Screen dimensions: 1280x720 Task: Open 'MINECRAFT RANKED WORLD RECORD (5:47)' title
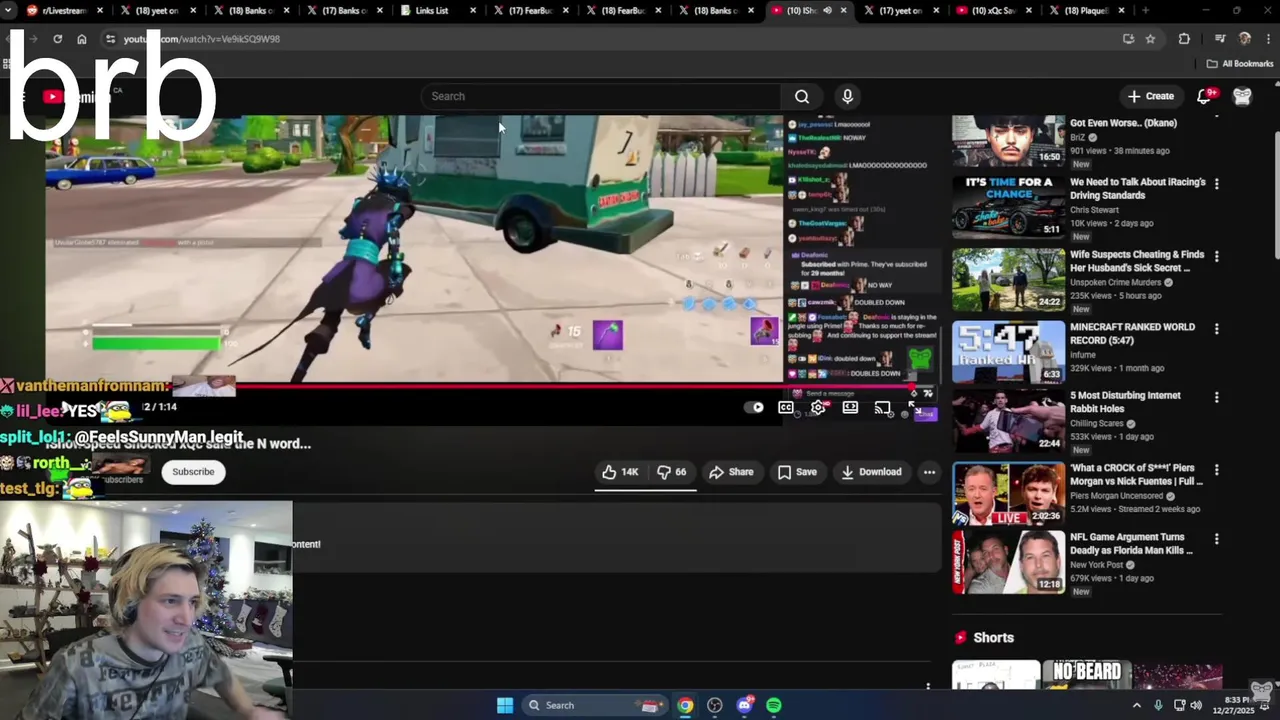[1132, 333]
